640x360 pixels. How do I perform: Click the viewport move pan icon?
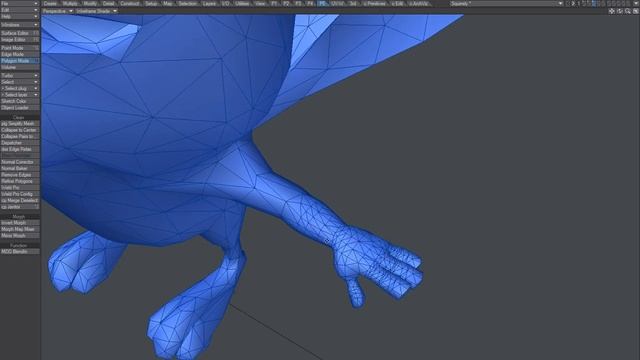(611, 11)
